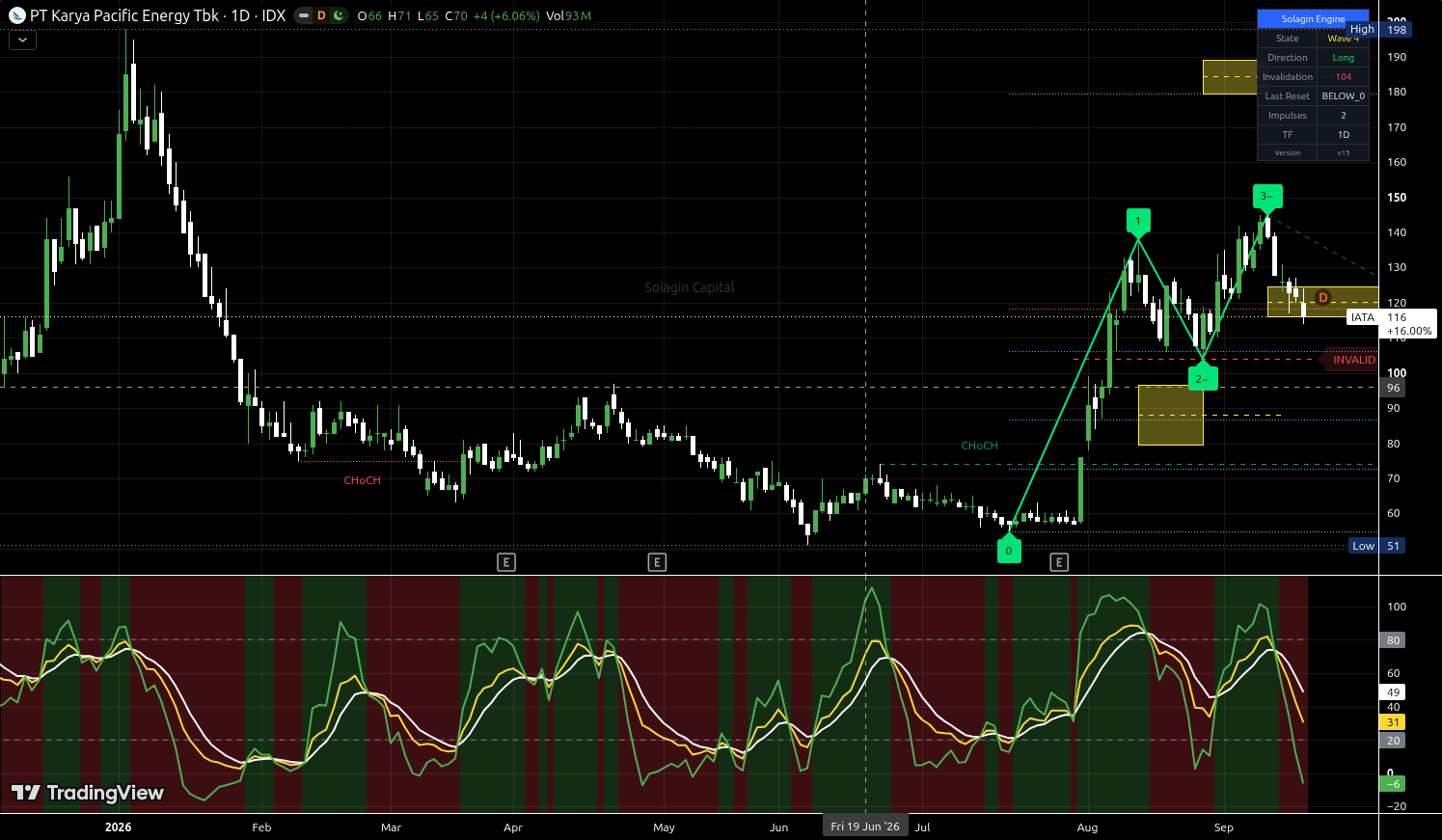The image size is (1442, 840).
Task: Click the 190 level on price scale
Action: coord(1397,57)
